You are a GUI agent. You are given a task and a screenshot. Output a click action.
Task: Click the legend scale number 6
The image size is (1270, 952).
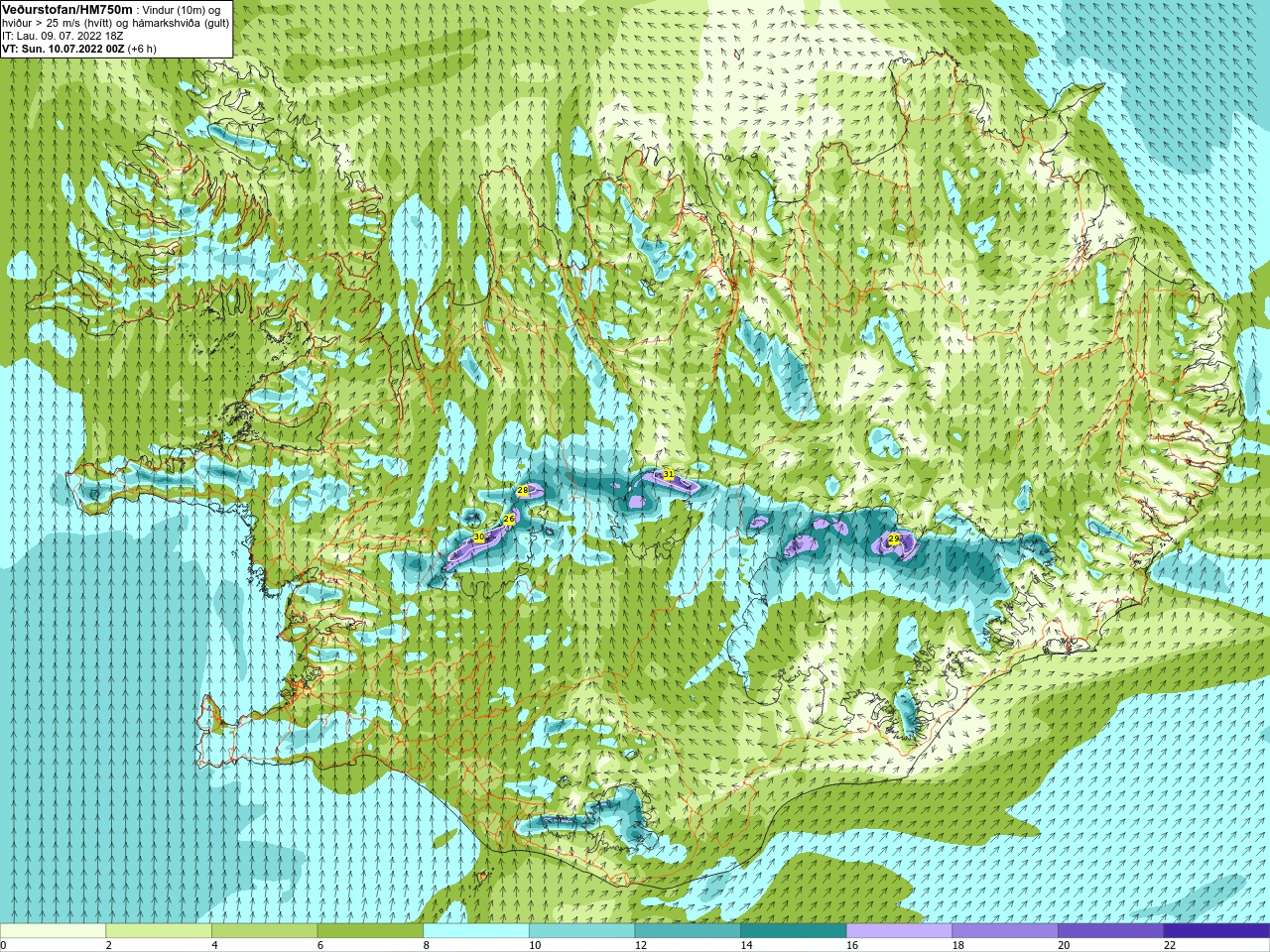tap(320, 945)
